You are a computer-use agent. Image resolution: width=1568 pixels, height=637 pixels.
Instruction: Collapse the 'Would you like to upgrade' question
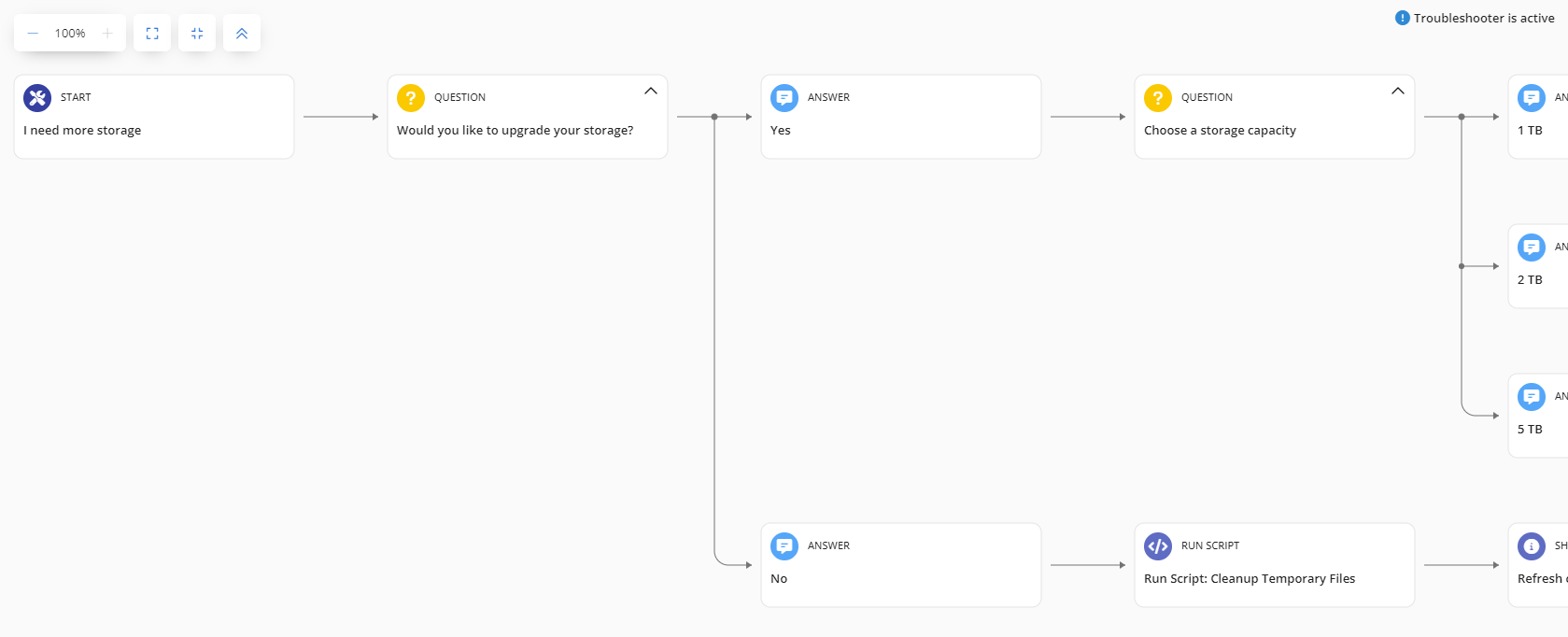coord(651,92)
